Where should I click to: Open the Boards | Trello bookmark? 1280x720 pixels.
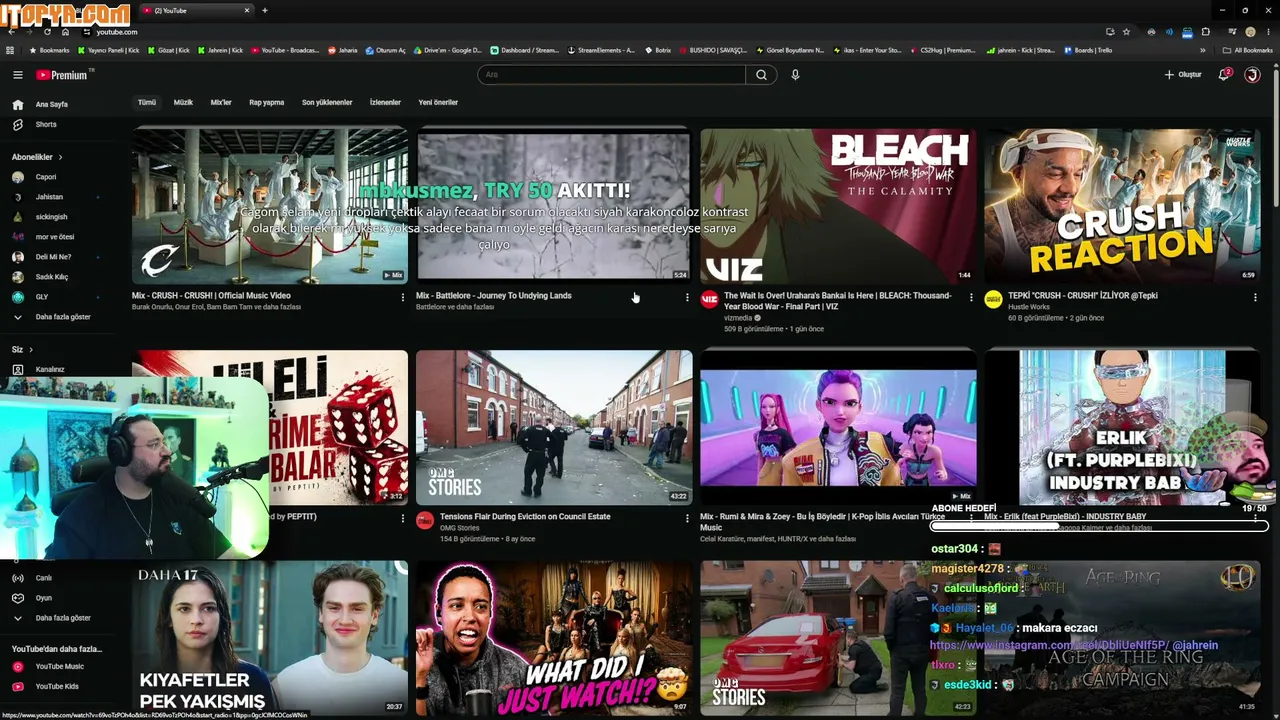[1088, 50]
